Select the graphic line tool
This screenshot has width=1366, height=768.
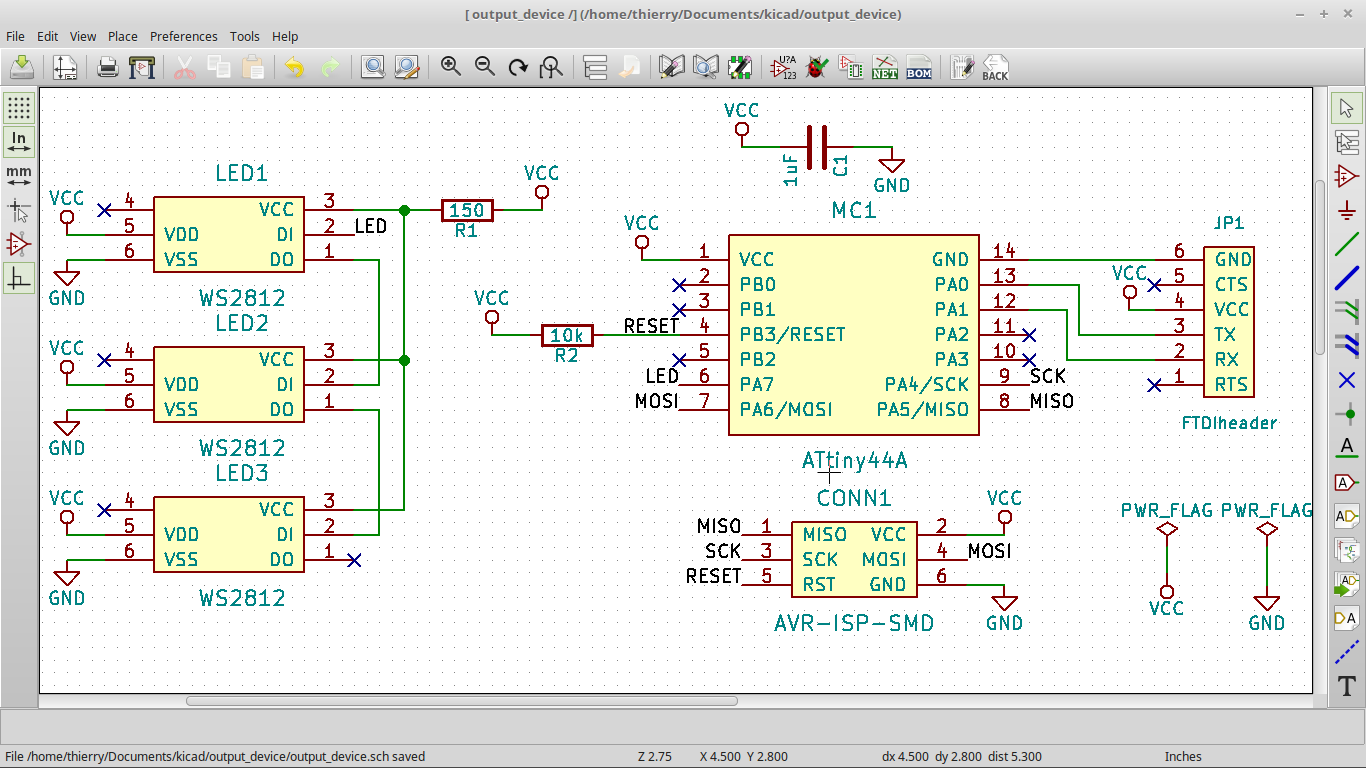click(x=1347, y=652)
